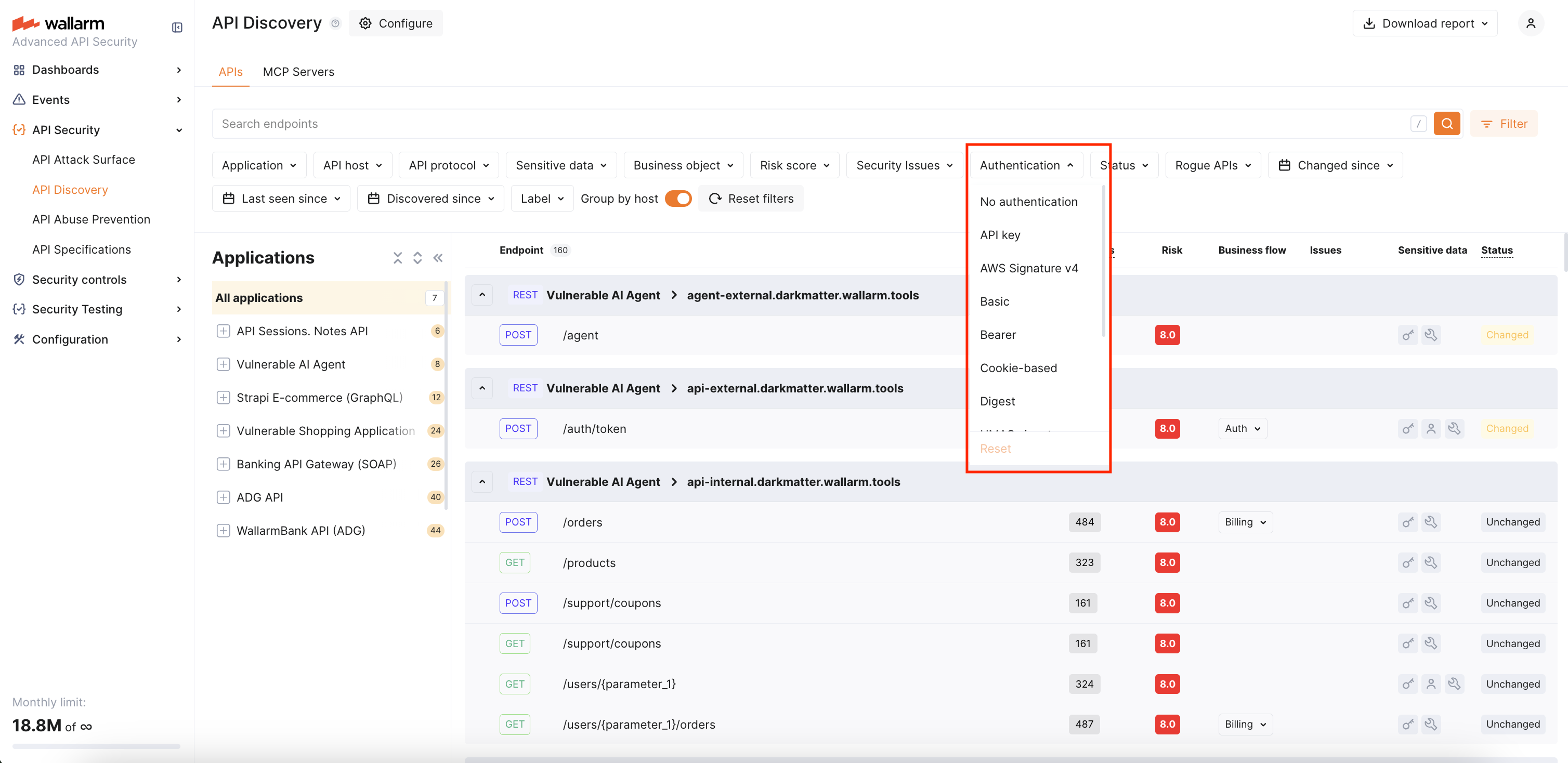Select AWS Signature v4 option

tap(1029, 268)
